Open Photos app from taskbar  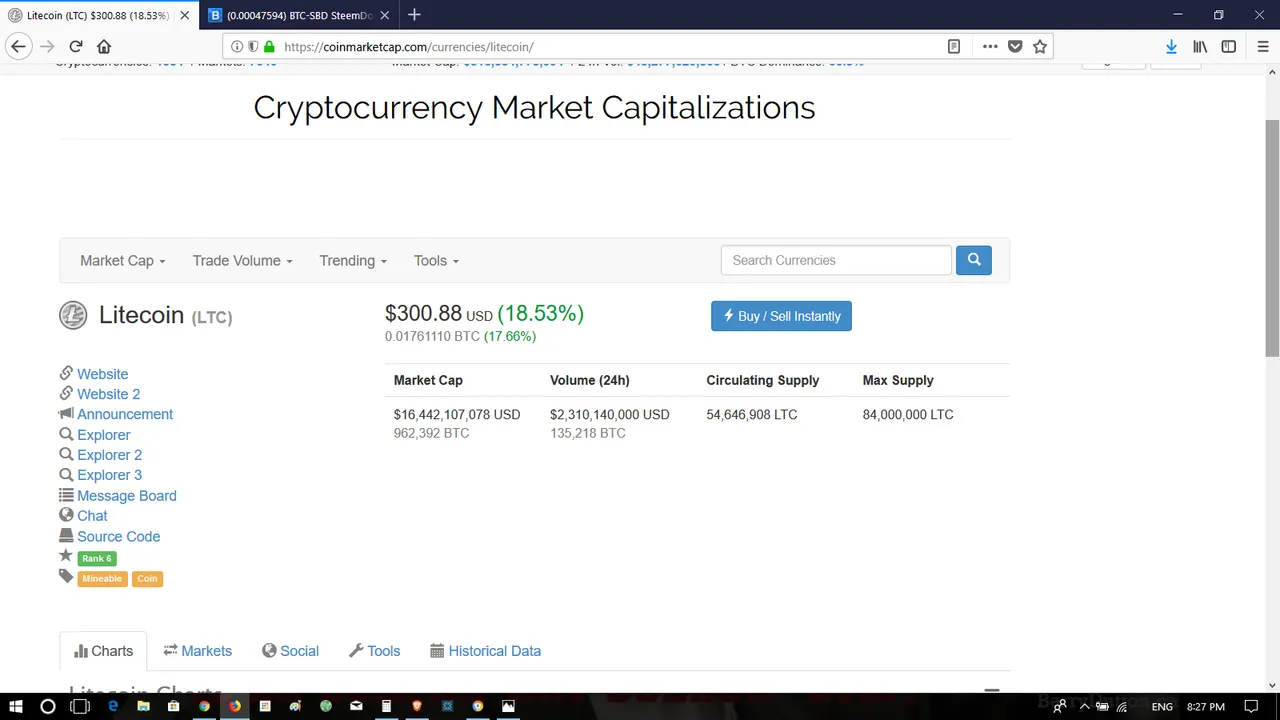(508, 706)
